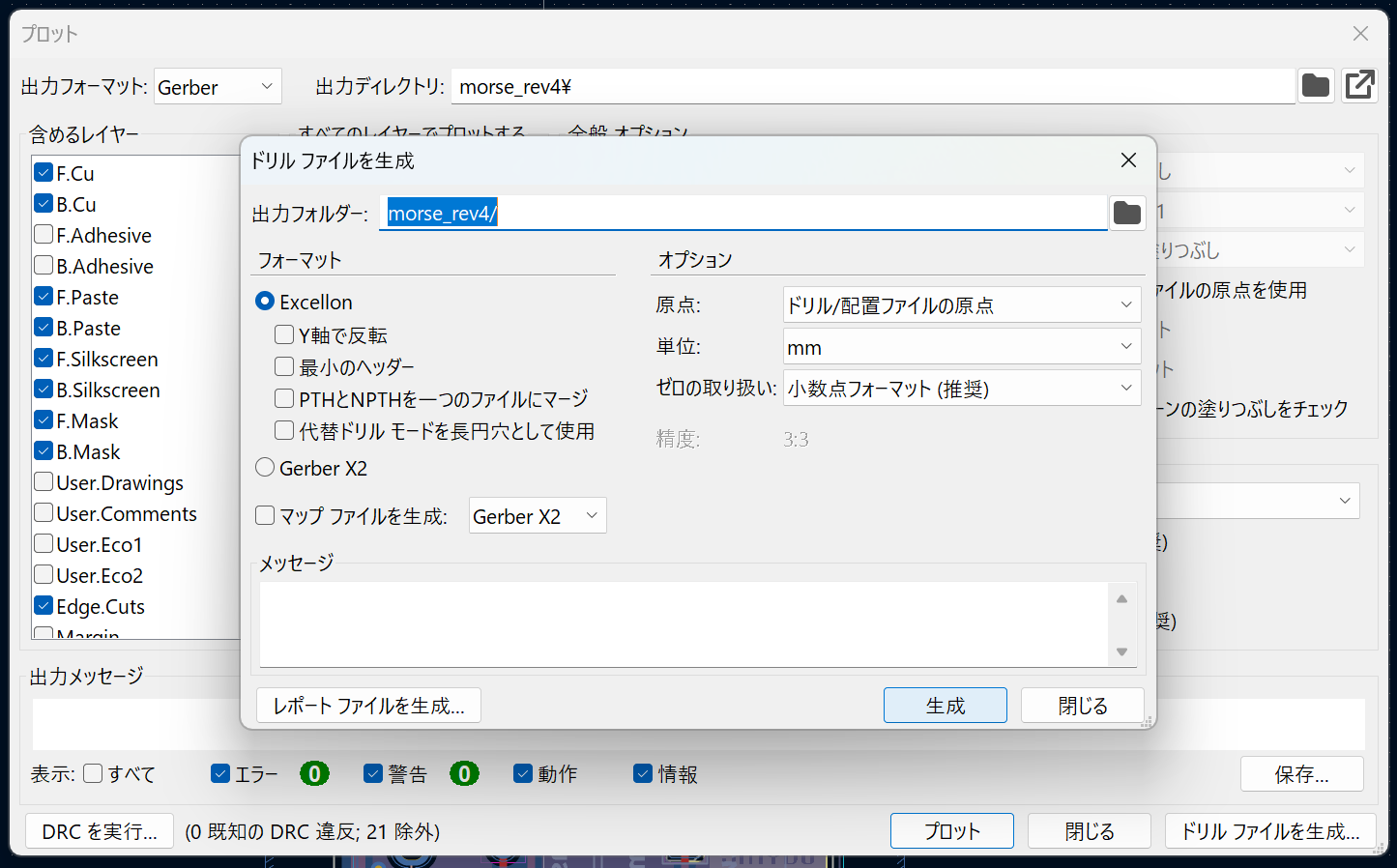The image size is (1397, 868).
Task: Click the drill output folder text field
Action: pyautogui.click(x=742, y=214)
